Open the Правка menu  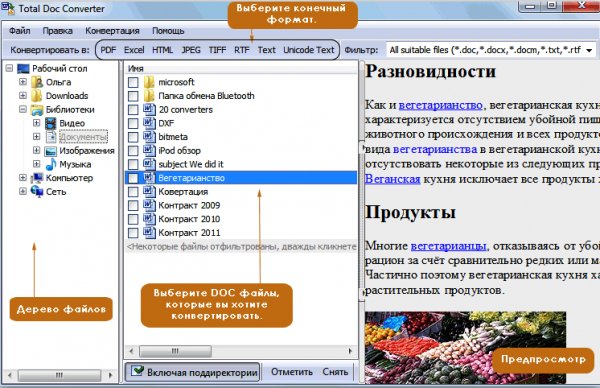point(57,31)
